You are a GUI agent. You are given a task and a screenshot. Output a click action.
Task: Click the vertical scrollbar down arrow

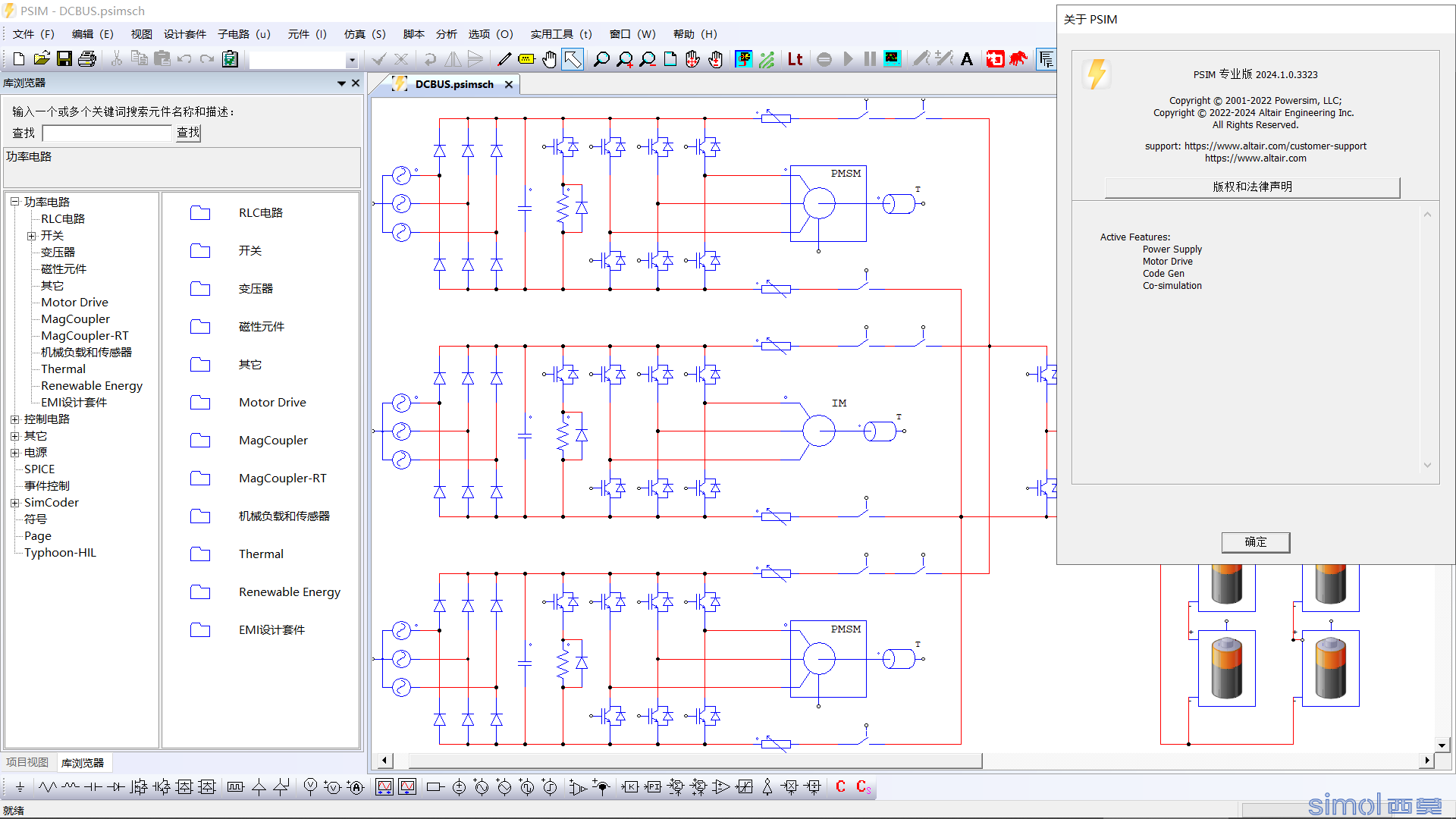(x=1442, y=745)
